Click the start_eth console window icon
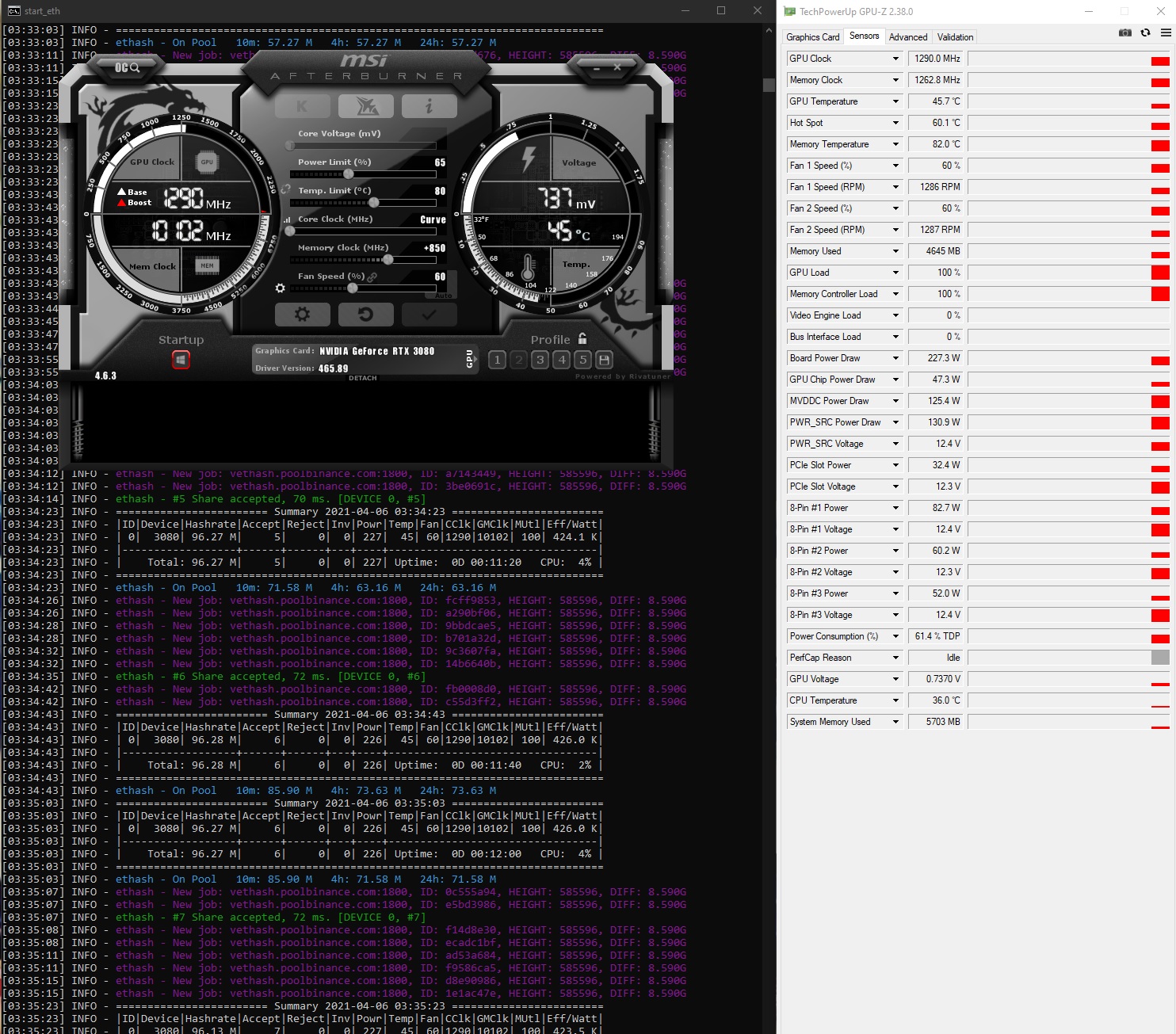1176x1034 pixels. pyautogui.click(x=13, y=11)
